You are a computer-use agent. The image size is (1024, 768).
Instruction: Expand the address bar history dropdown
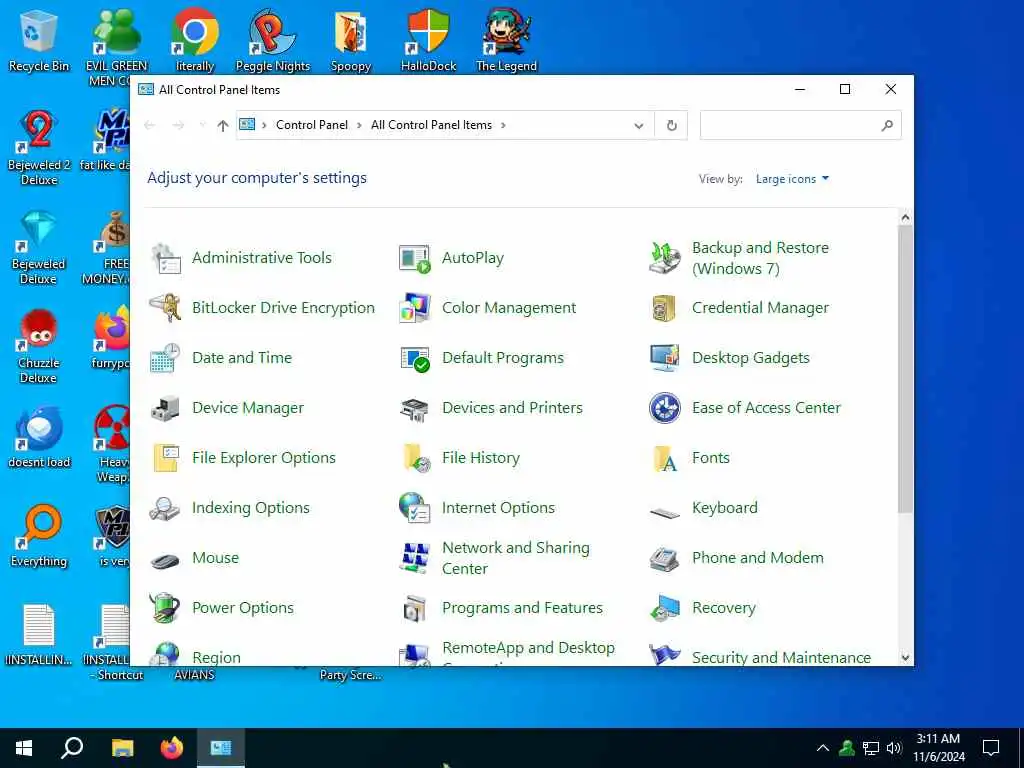pyautogui.click(x=639, y=125)
